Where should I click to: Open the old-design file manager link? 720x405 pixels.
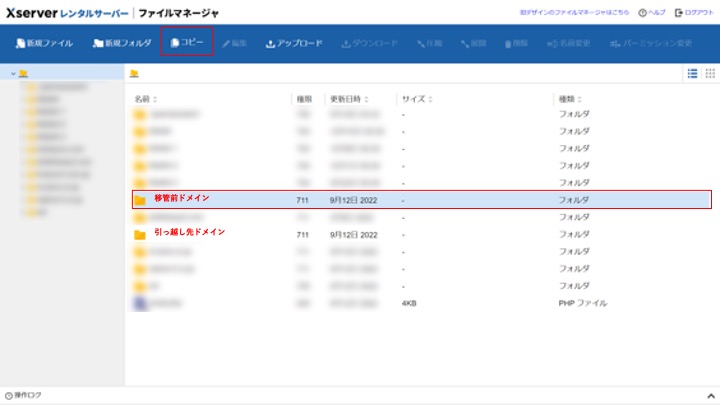pyautogui.click(x=574, y=12)
